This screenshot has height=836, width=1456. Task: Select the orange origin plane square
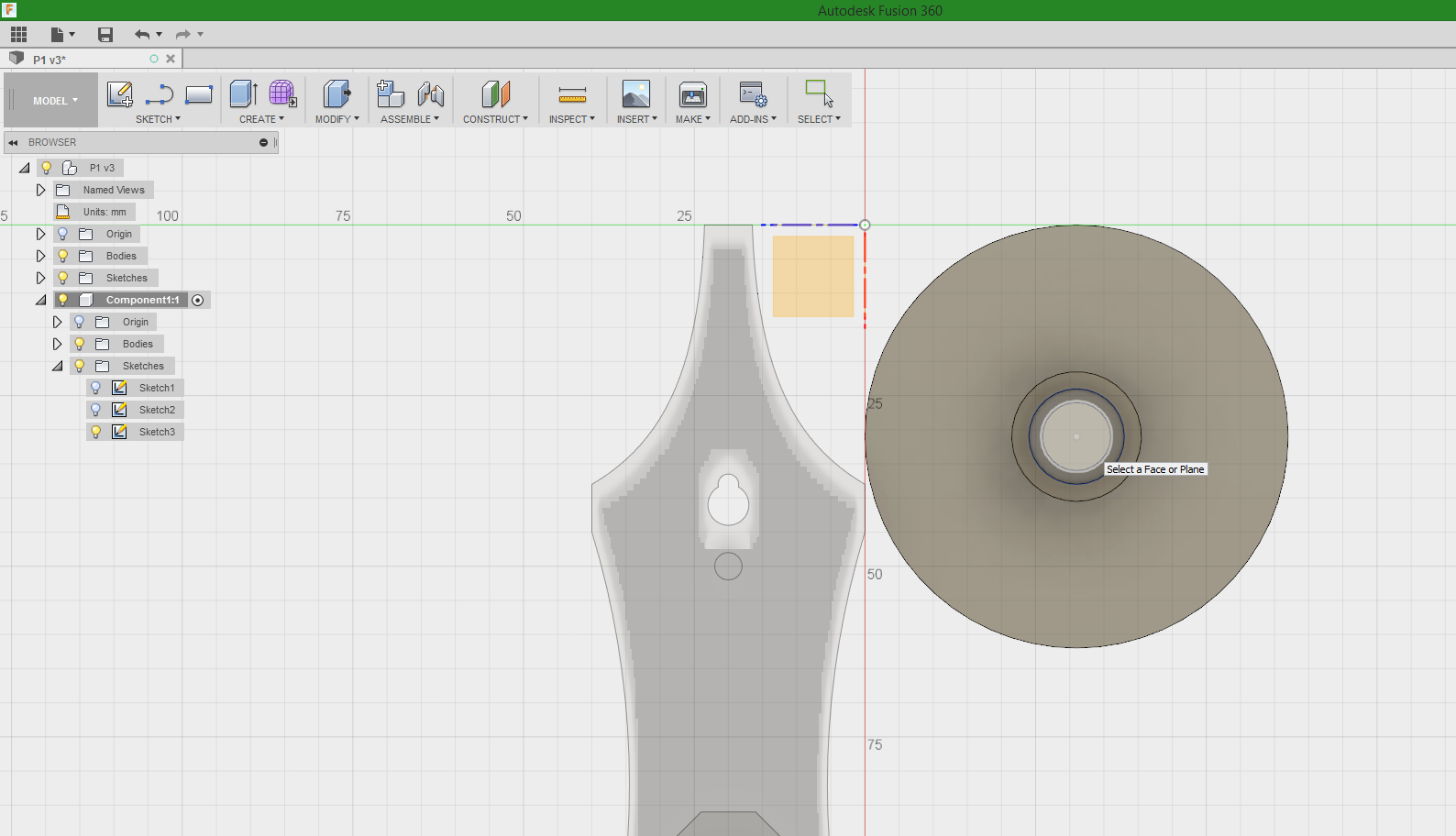[813, 277]
